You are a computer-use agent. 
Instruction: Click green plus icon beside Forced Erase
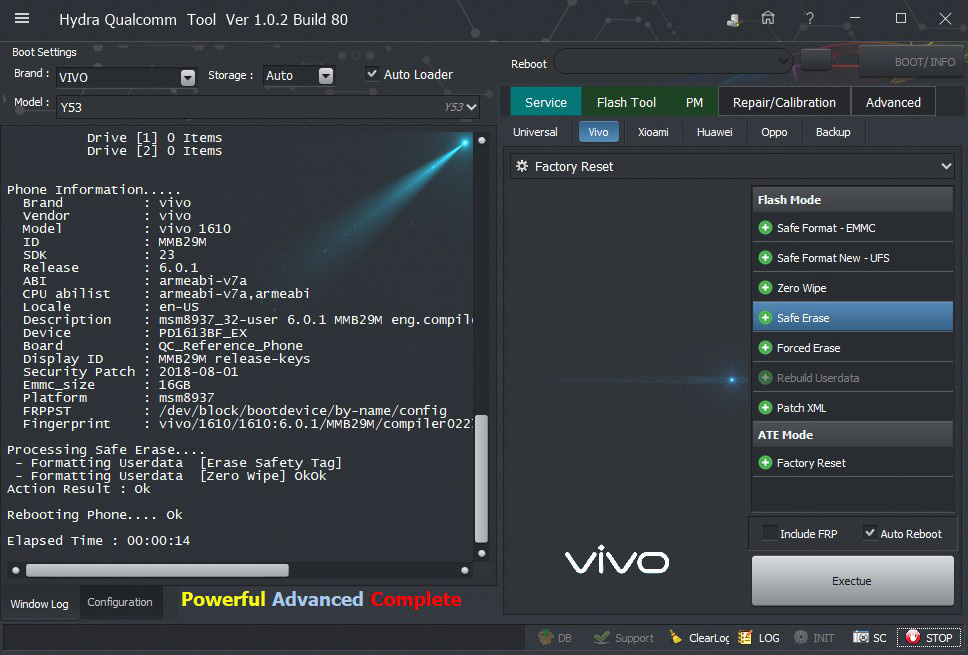pyautogui.click(x=765, y=348)
